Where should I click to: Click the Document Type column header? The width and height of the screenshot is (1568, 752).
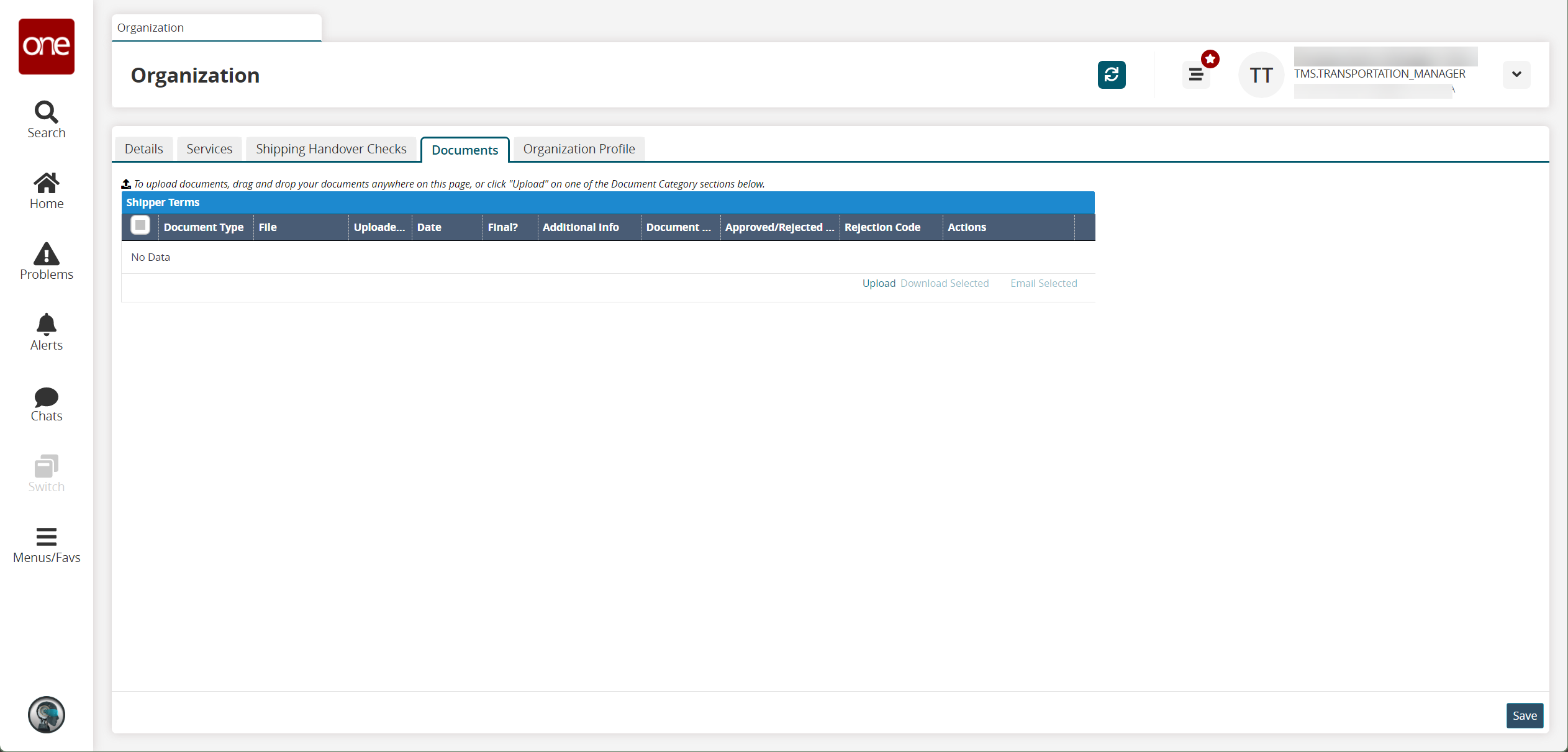(206, 227)
